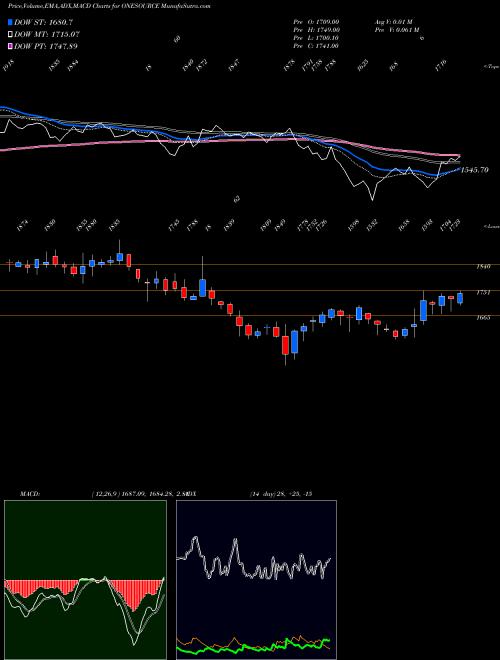500x660 pixels.
Task: Click the '1725' low value label at right
Action: pos(455,226)
